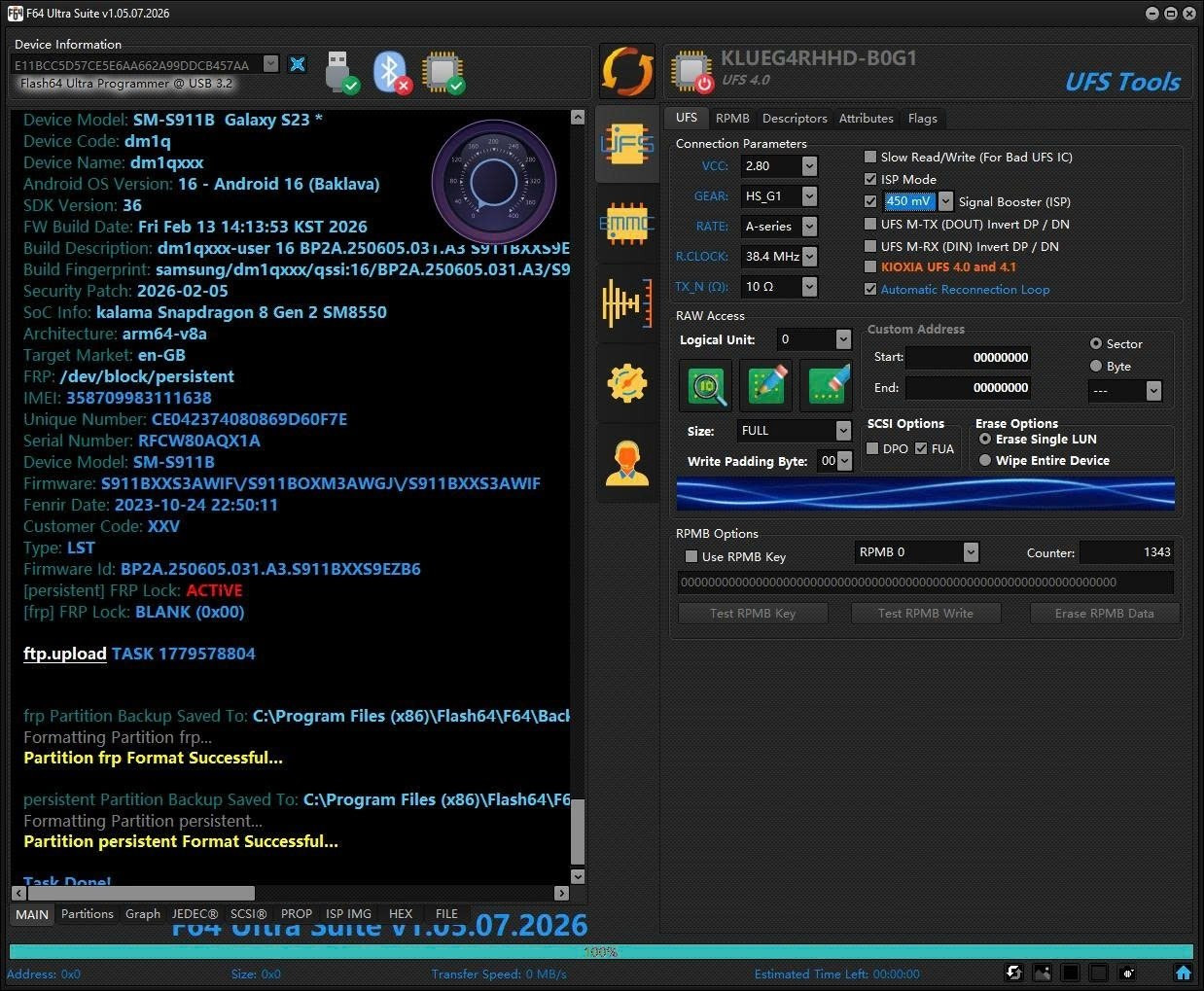Toggle KIOXIA UFS 4.0 and 4.1 checkbox
The image size is (1204, 991).
coord(870,266)
